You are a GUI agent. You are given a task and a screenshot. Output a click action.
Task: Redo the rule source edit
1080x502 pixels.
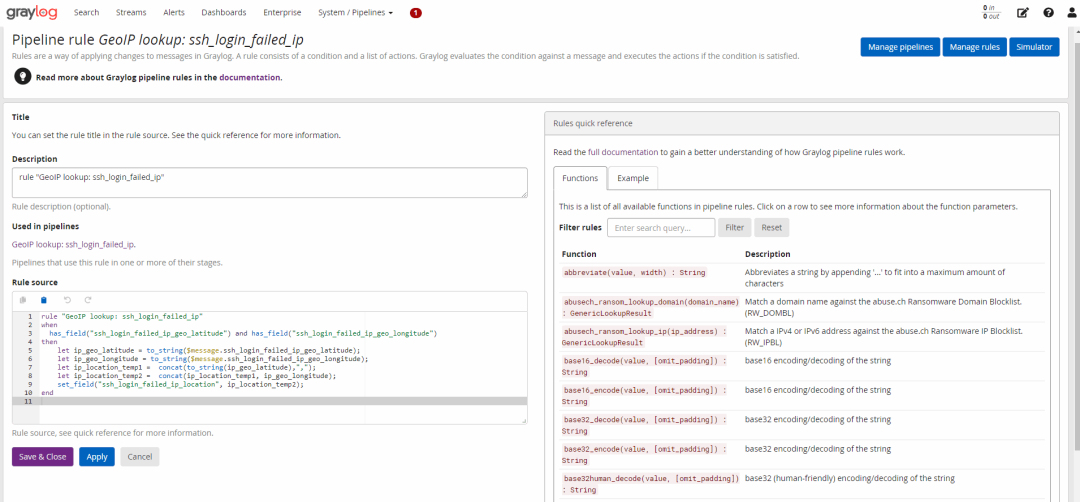click(x=88, y=300)
